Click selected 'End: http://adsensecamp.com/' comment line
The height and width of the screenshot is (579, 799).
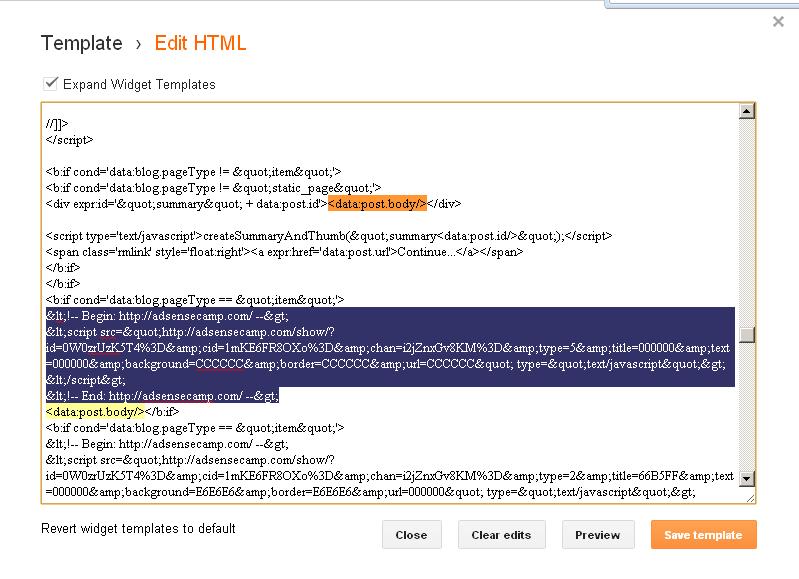162,396
